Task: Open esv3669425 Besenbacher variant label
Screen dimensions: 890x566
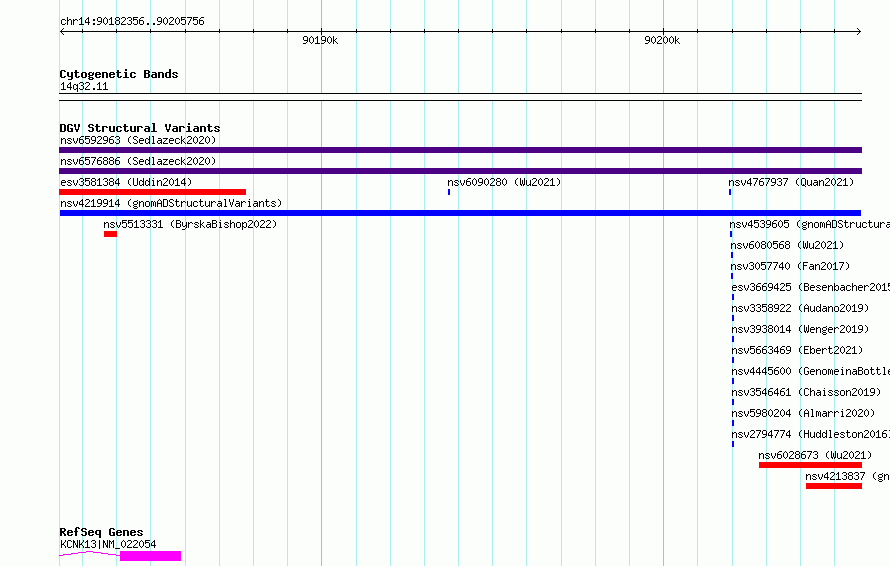Action: (811, 287)
